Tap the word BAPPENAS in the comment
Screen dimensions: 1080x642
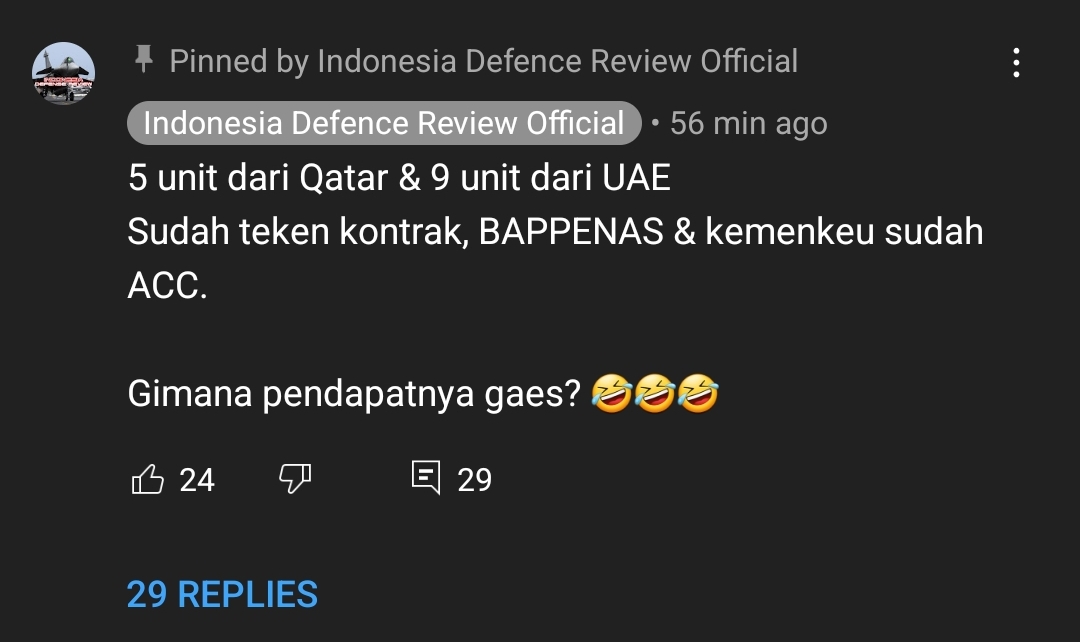point(571,232)
